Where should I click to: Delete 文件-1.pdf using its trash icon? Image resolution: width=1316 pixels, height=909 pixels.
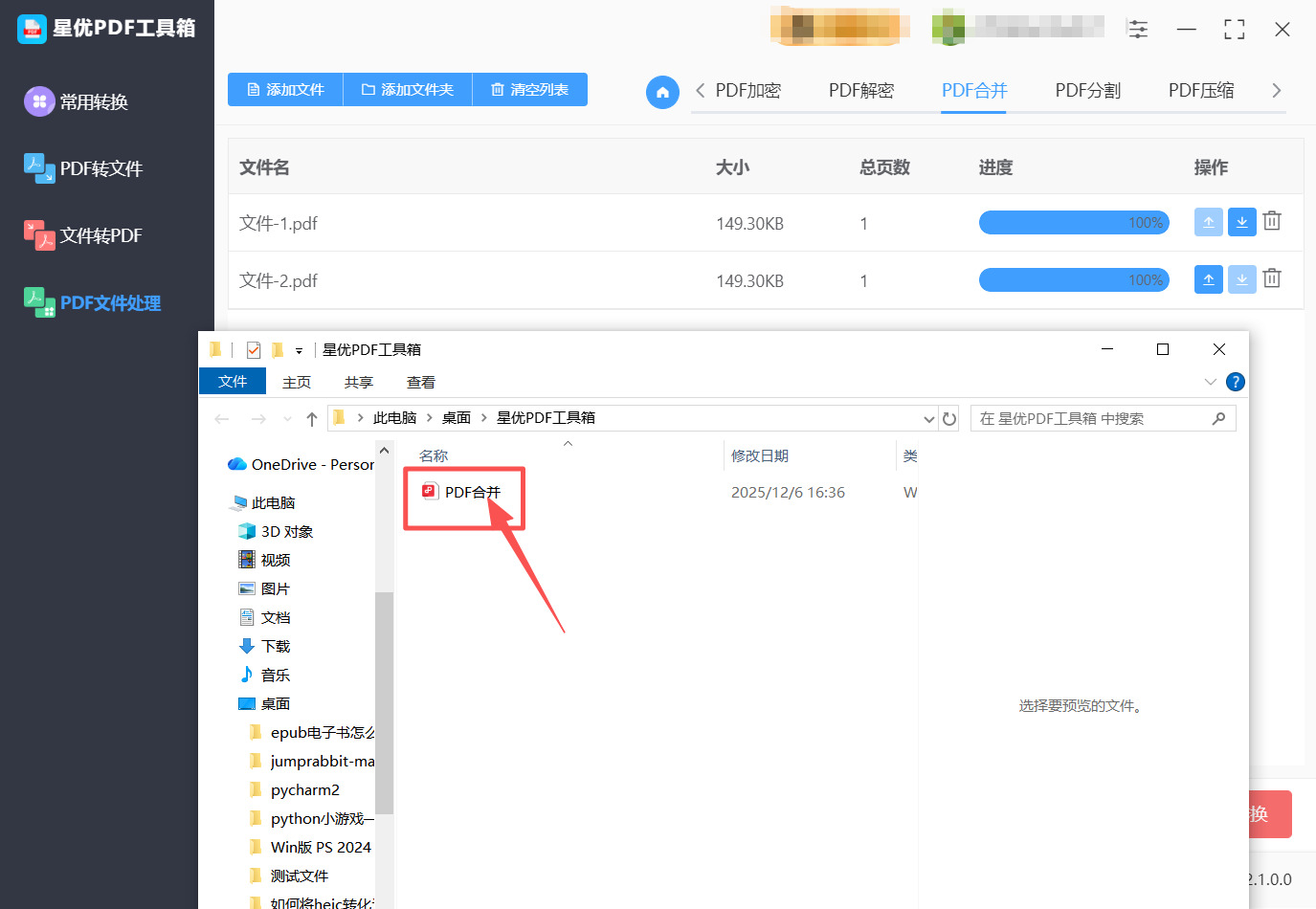(1272, 221)
